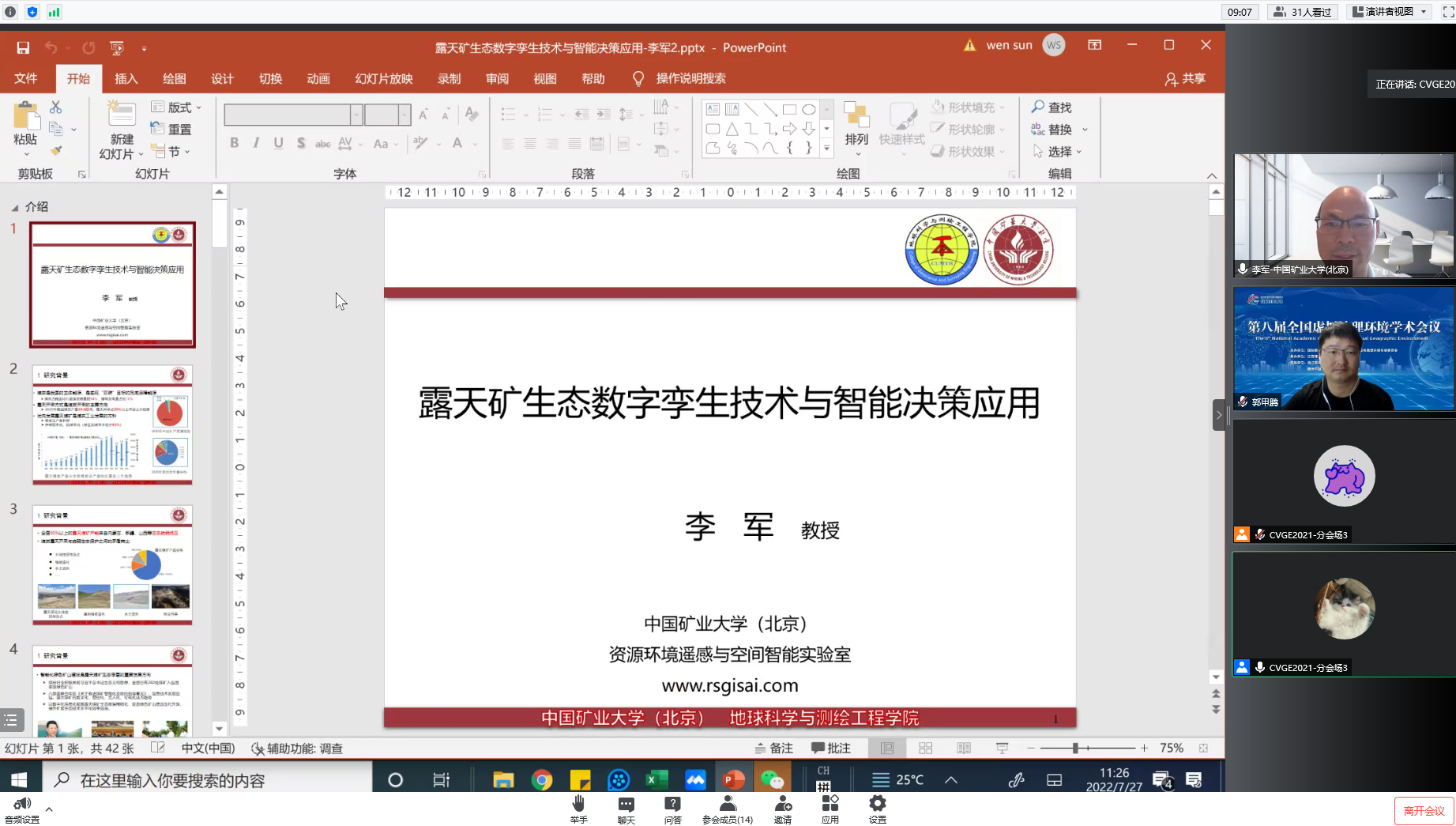Clear all text formatting with eraser icon
This screenshot has width=1456, height=826.
pyautogui.click(x=472, y=114)
